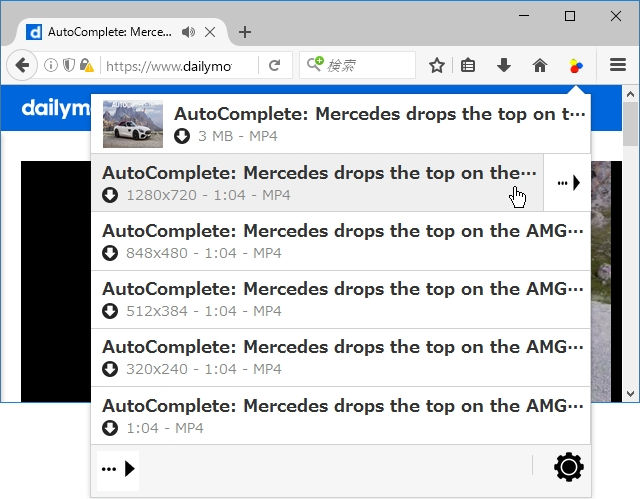Click the Mercedes video thumbnail in panel
640x499 pixels.
click(133, 124)
